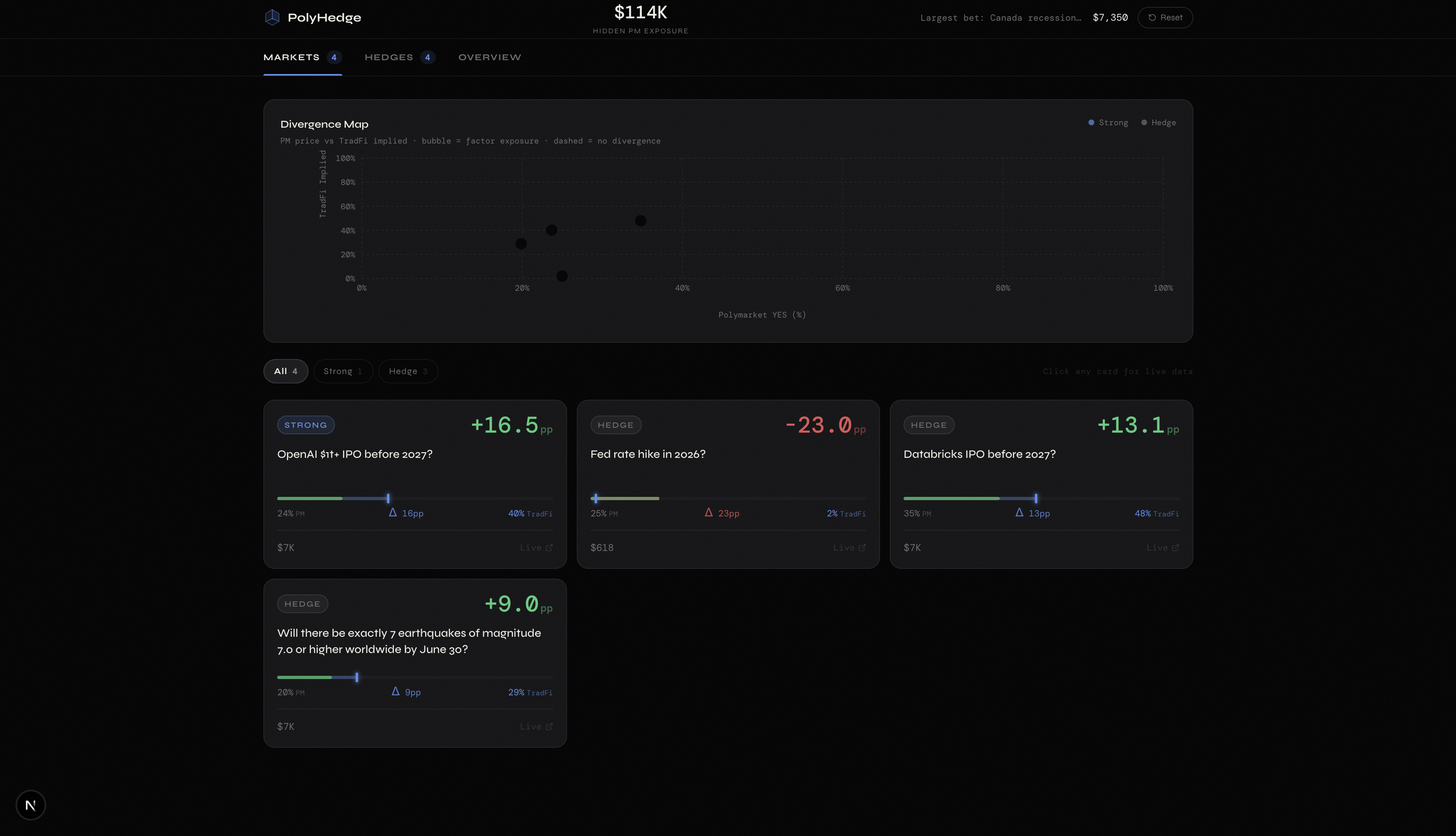Click delta icon on OpenAI card
1456x836 pixels.
coord(393,513)
